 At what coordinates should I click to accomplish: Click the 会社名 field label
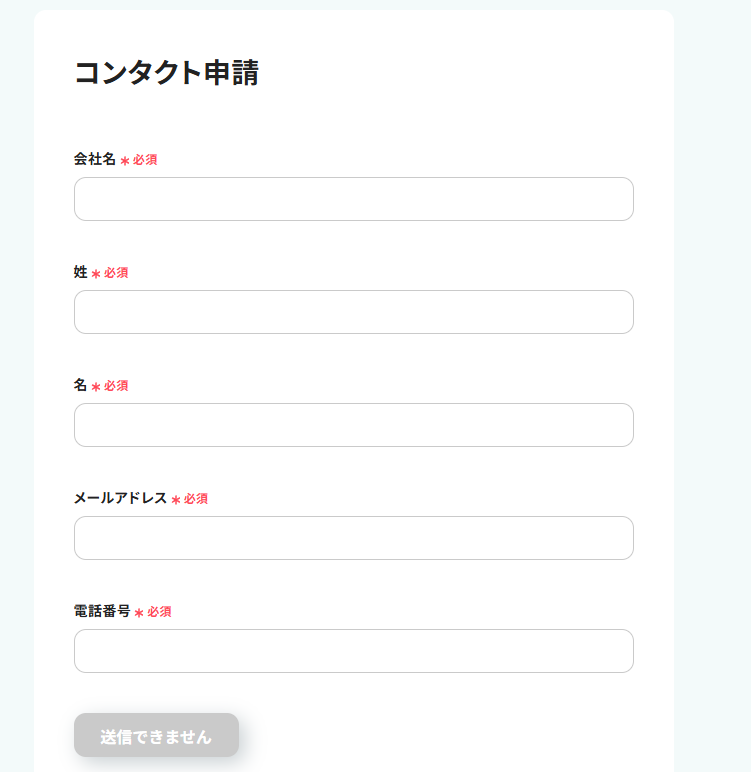pyautogui.click(x=95, y=159)
